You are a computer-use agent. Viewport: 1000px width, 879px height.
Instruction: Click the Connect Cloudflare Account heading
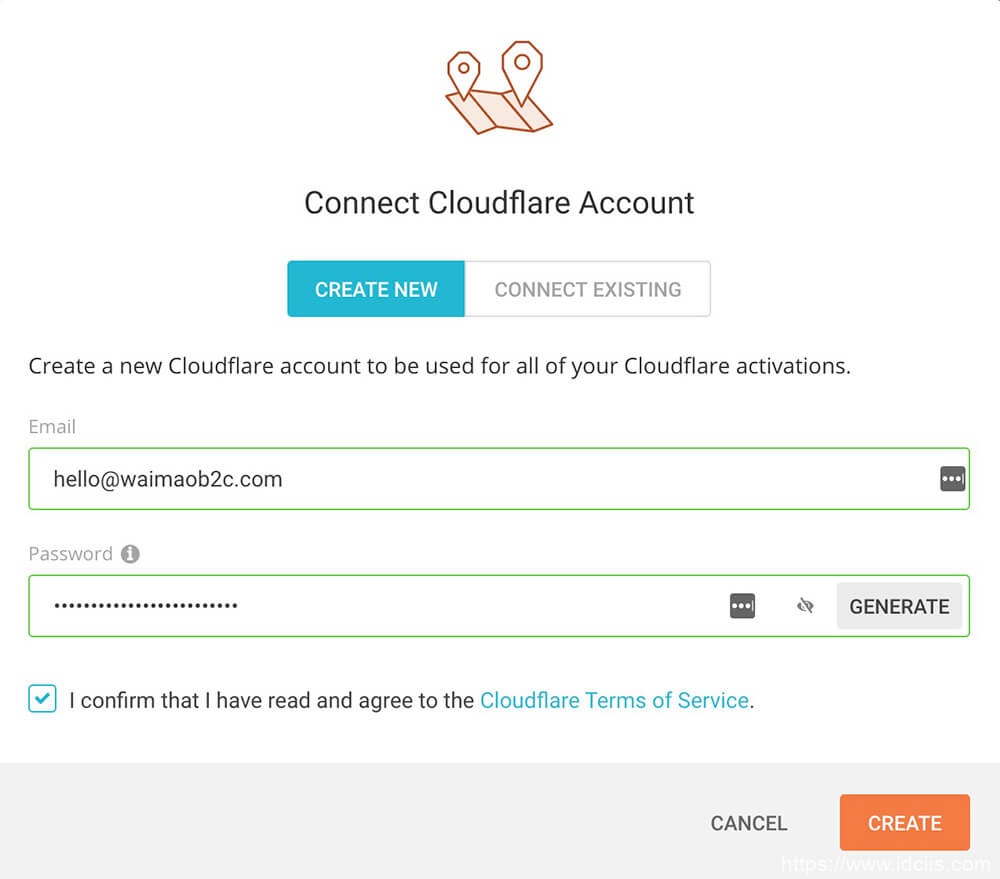click(x=499, y=203)
